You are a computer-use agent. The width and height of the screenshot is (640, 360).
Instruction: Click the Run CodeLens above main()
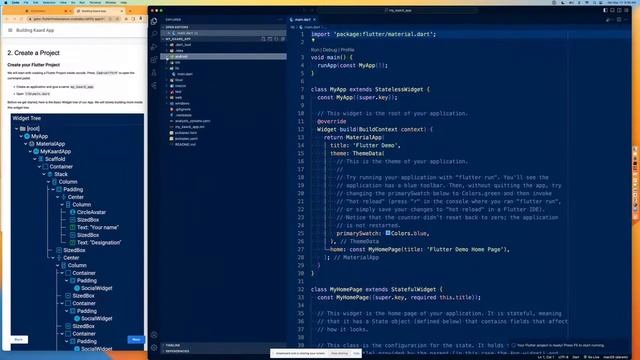(315, 50)
